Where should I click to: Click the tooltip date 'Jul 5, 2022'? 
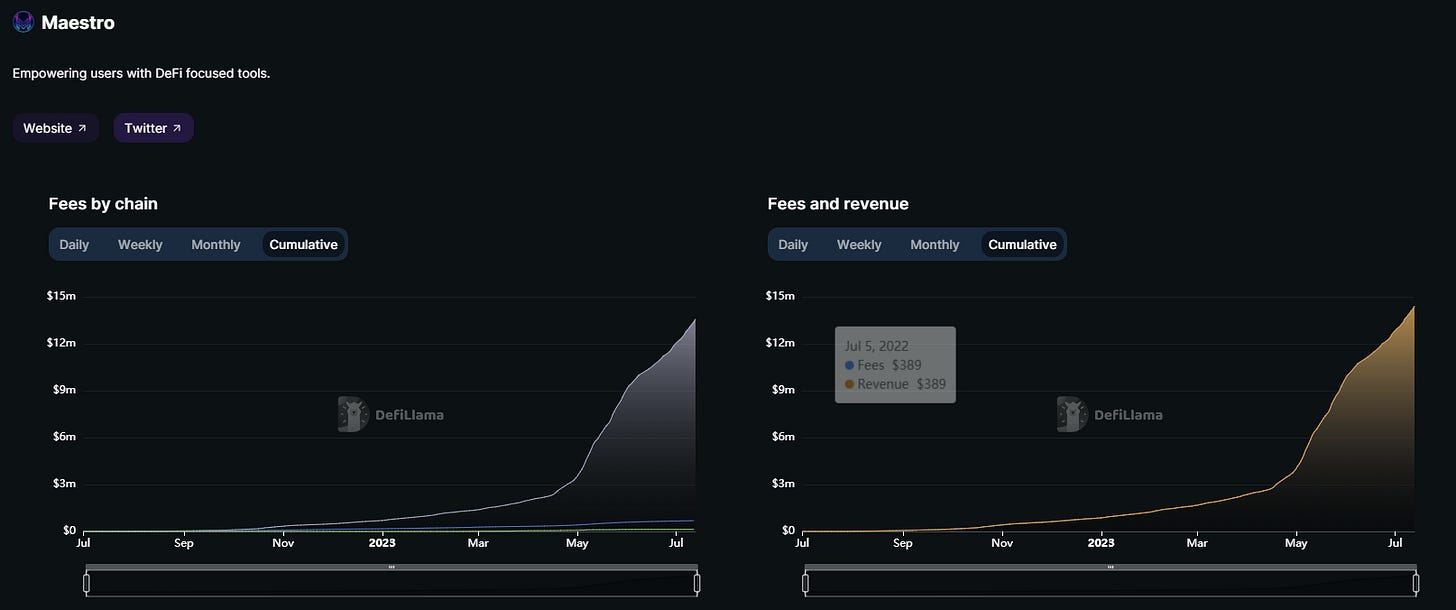(877, 346)
